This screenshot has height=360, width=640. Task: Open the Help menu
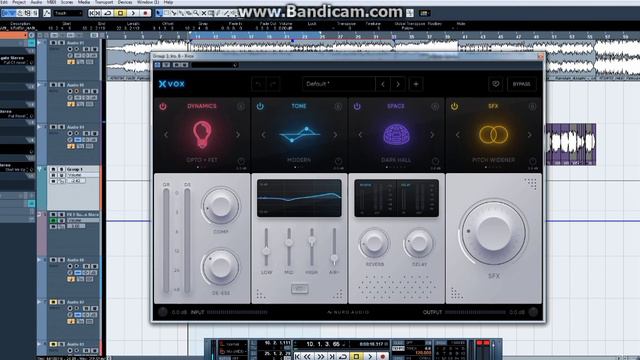click(x=169, y=2)
